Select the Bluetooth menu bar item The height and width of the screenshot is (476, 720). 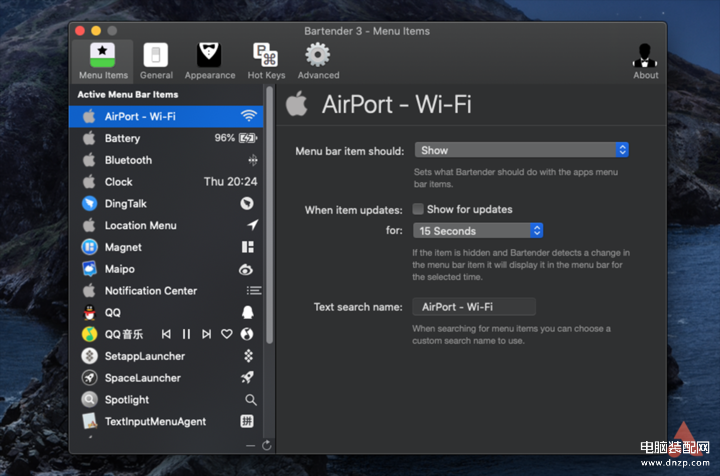coord(166,160)
